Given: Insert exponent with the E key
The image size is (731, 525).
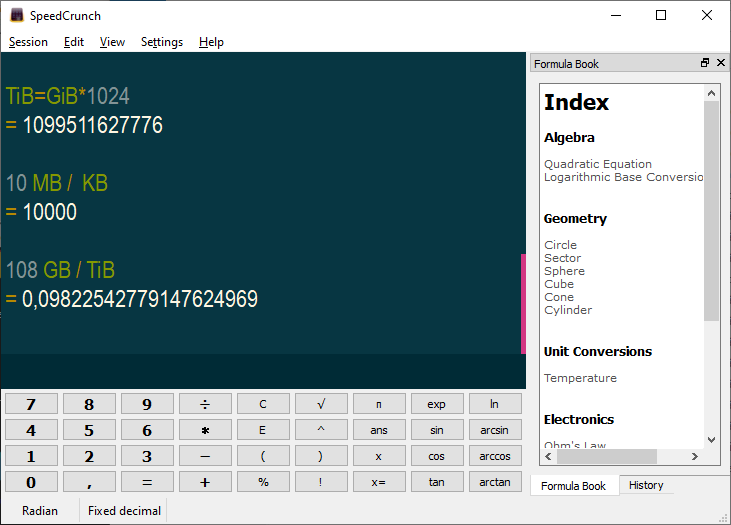Looking at the screenshot, I should click(263, 430).
